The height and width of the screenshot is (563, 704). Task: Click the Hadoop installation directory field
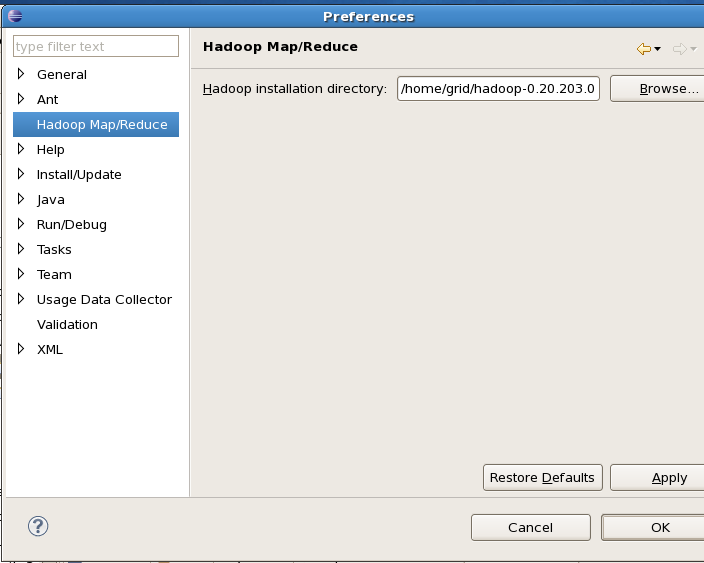pos(498,88)
